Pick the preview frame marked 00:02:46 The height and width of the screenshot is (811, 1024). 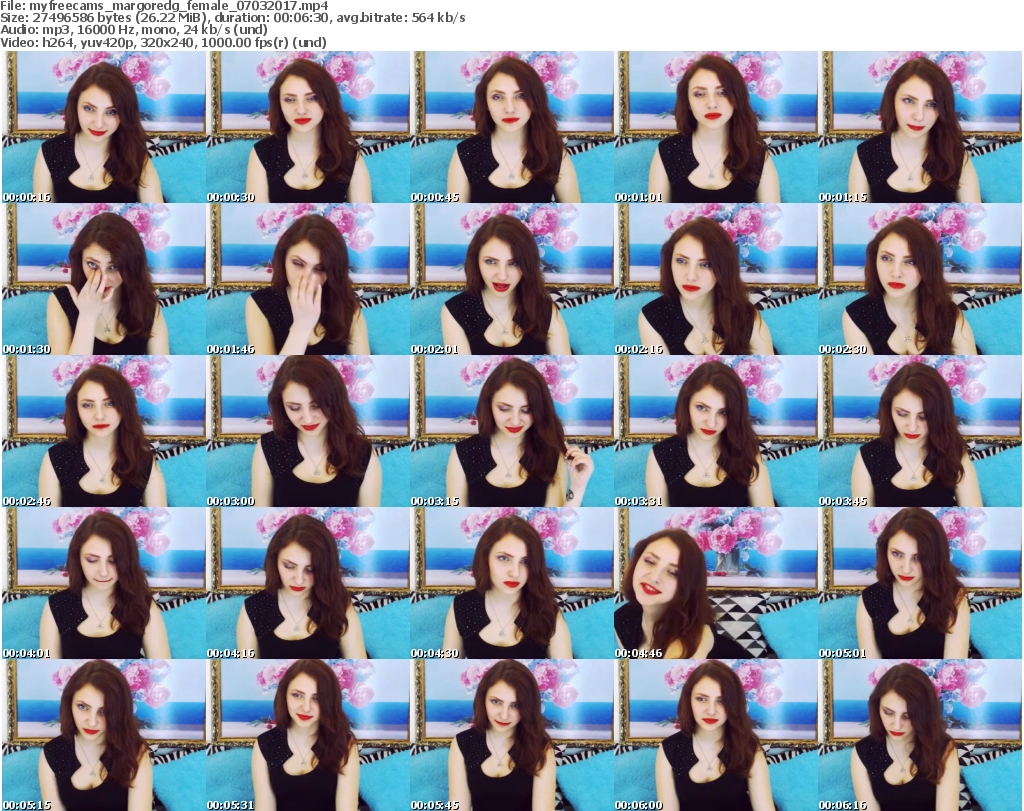tap(104, 431)
